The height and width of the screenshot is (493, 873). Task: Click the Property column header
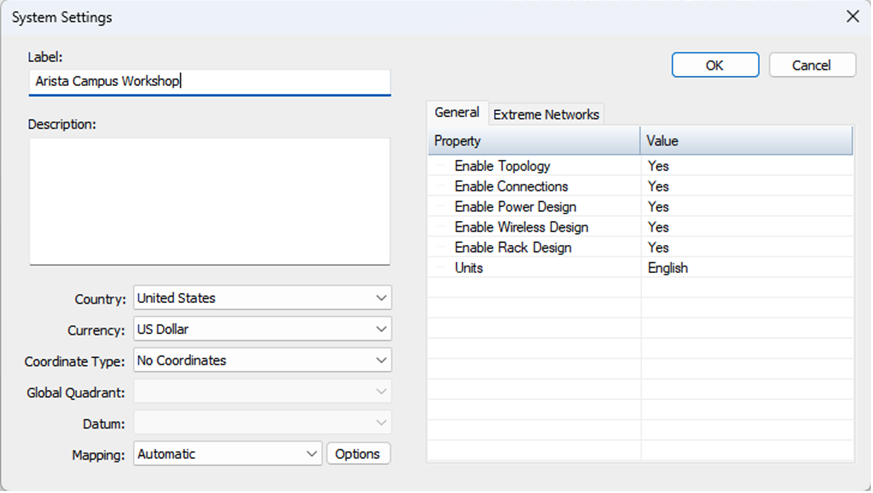tap(535, 141)
